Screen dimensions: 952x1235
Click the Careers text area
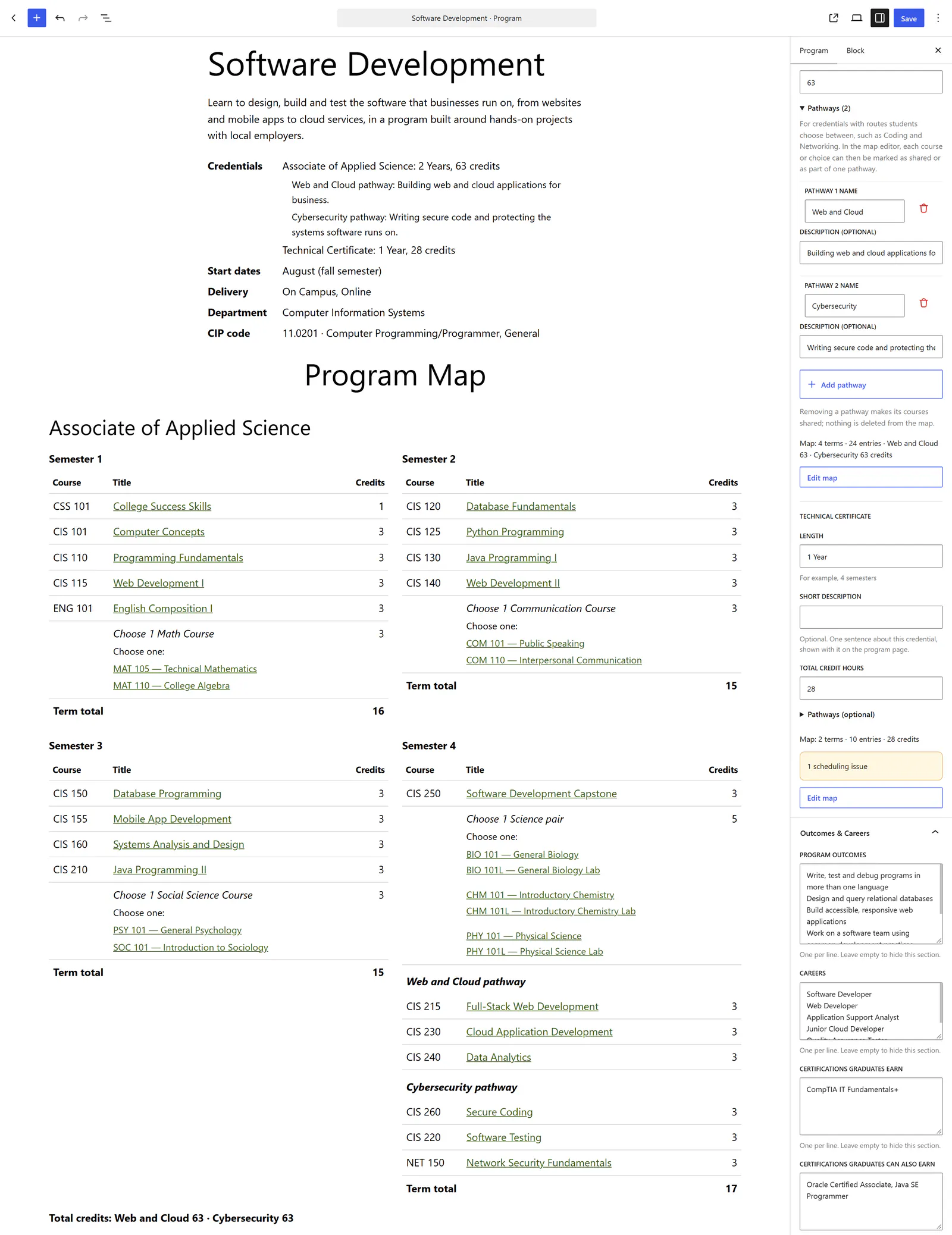[871, 1011]
